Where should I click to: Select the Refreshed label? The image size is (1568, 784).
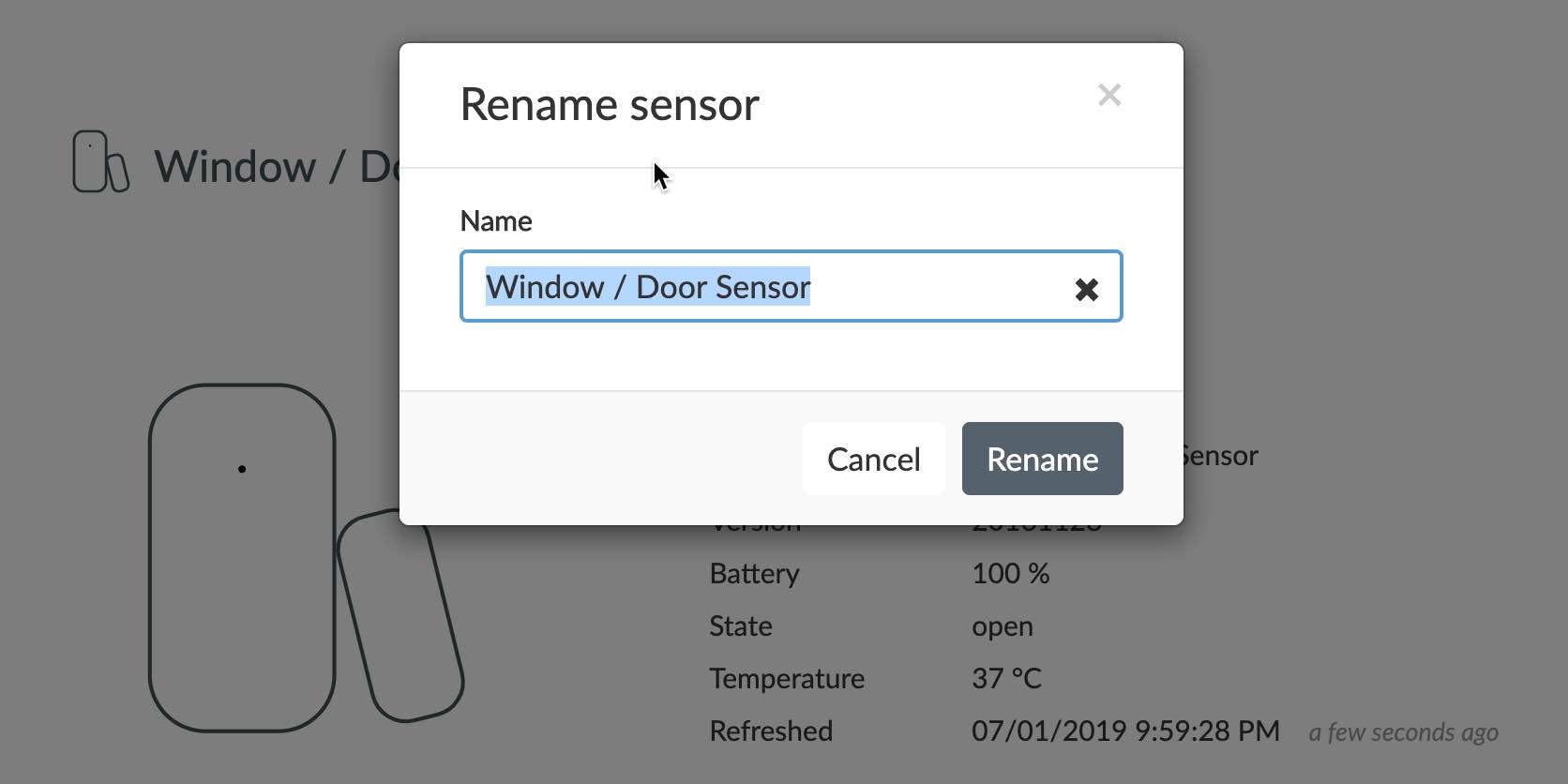tap(771, 731)
